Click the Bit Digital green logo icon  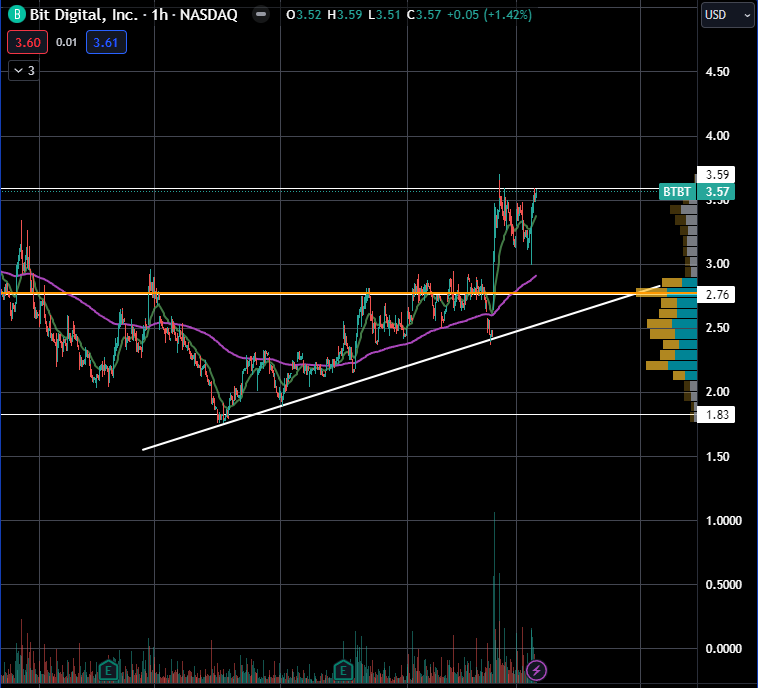click(x=16, y=15)
